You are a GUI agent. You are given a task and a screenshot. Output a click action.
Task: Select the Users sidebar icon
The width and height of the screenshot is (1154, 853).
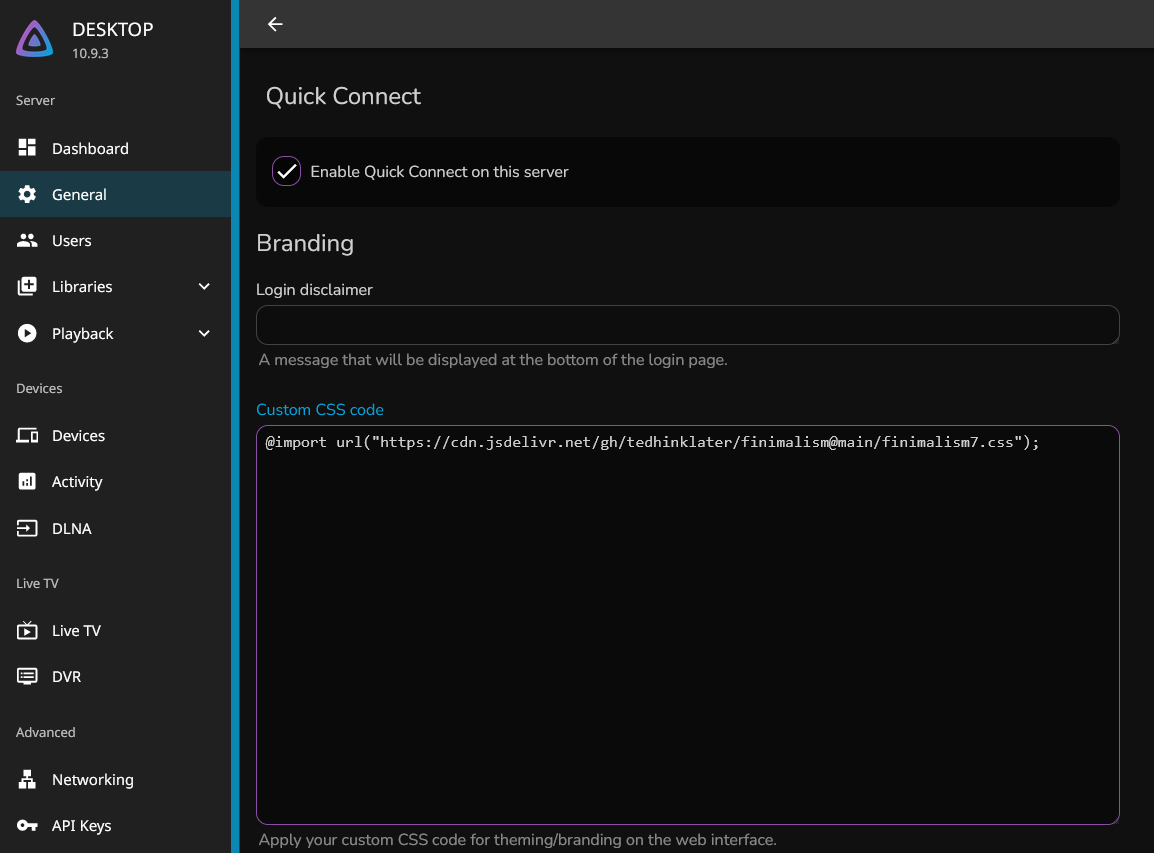[27, 240]
